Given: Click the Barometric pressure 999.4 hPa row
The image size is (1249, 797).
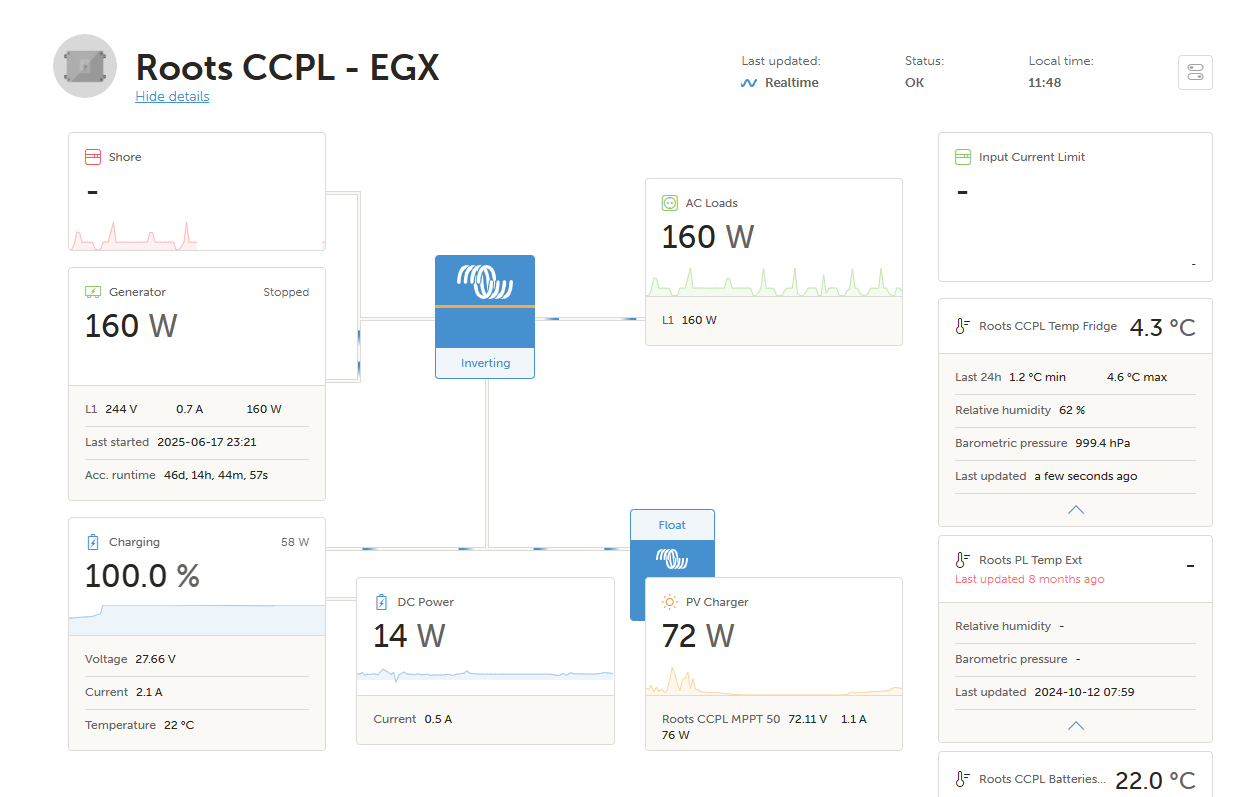Looking at the screenshot, I should tap(1075, 443).
